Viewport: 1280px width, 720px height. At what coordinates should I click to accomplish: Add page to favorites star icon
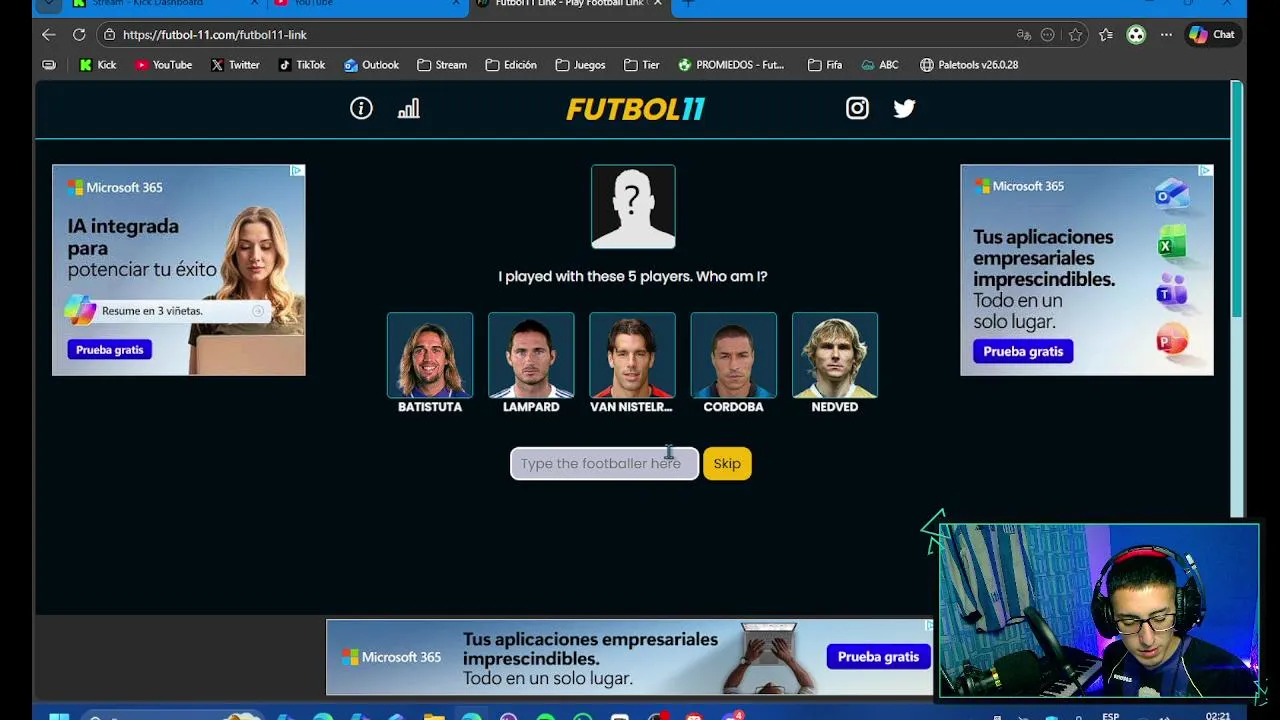[1075, 34]
